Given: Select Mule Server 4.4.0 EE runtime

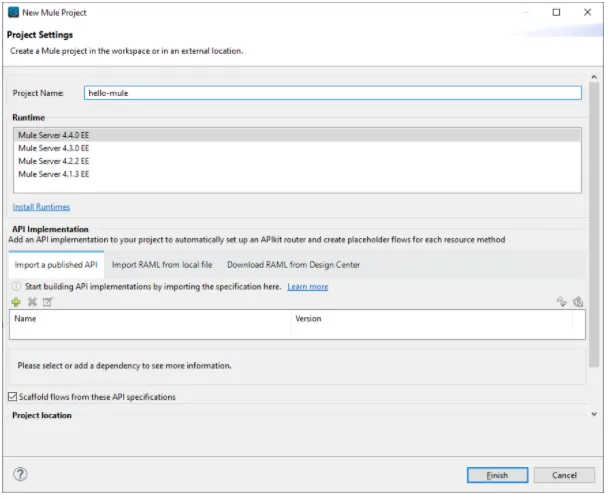Looking at the screenshot, I should point(298,135).
